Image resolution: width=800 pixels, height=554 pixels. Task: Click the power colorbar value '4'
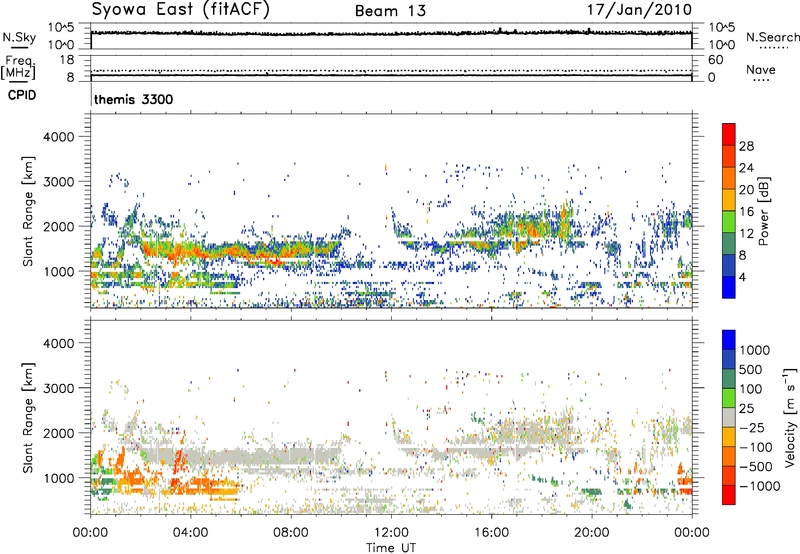coord(743,277)
